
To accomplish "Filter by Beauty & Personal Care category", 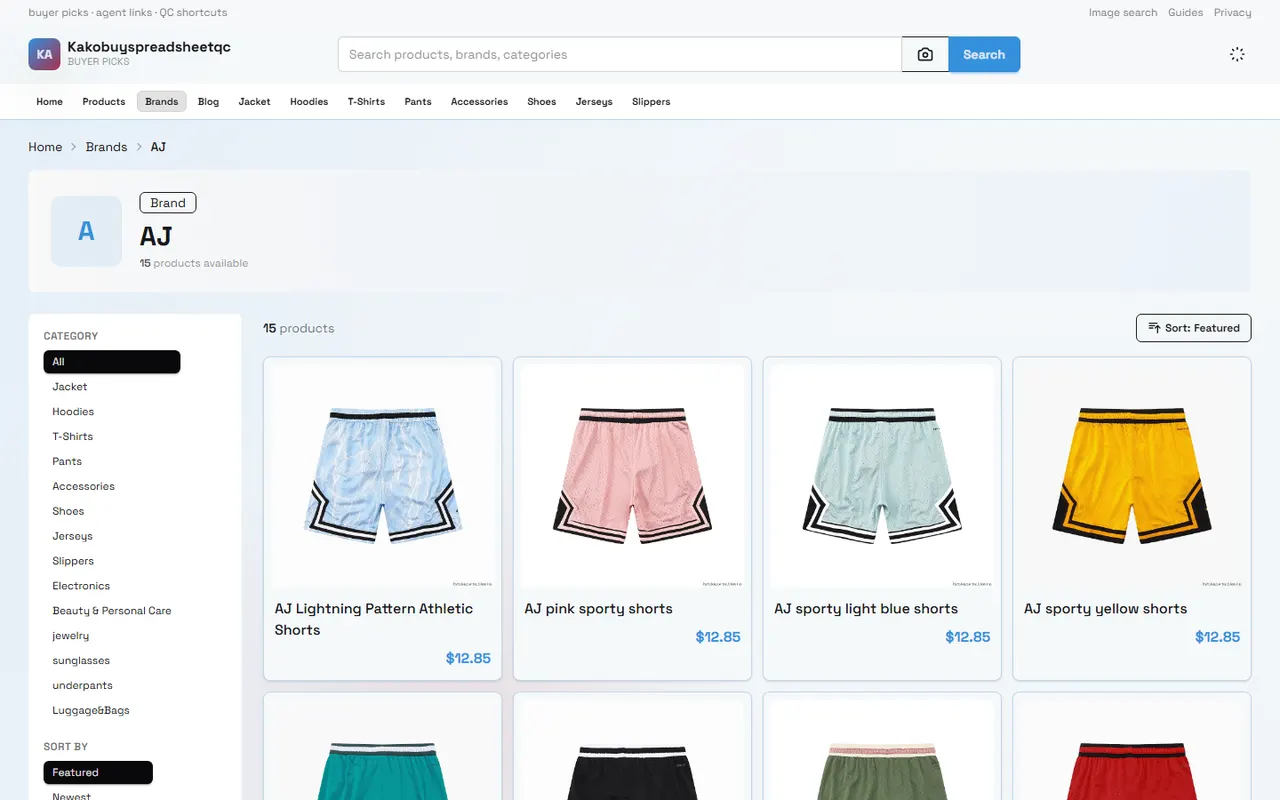I will (x=112, y=611).
